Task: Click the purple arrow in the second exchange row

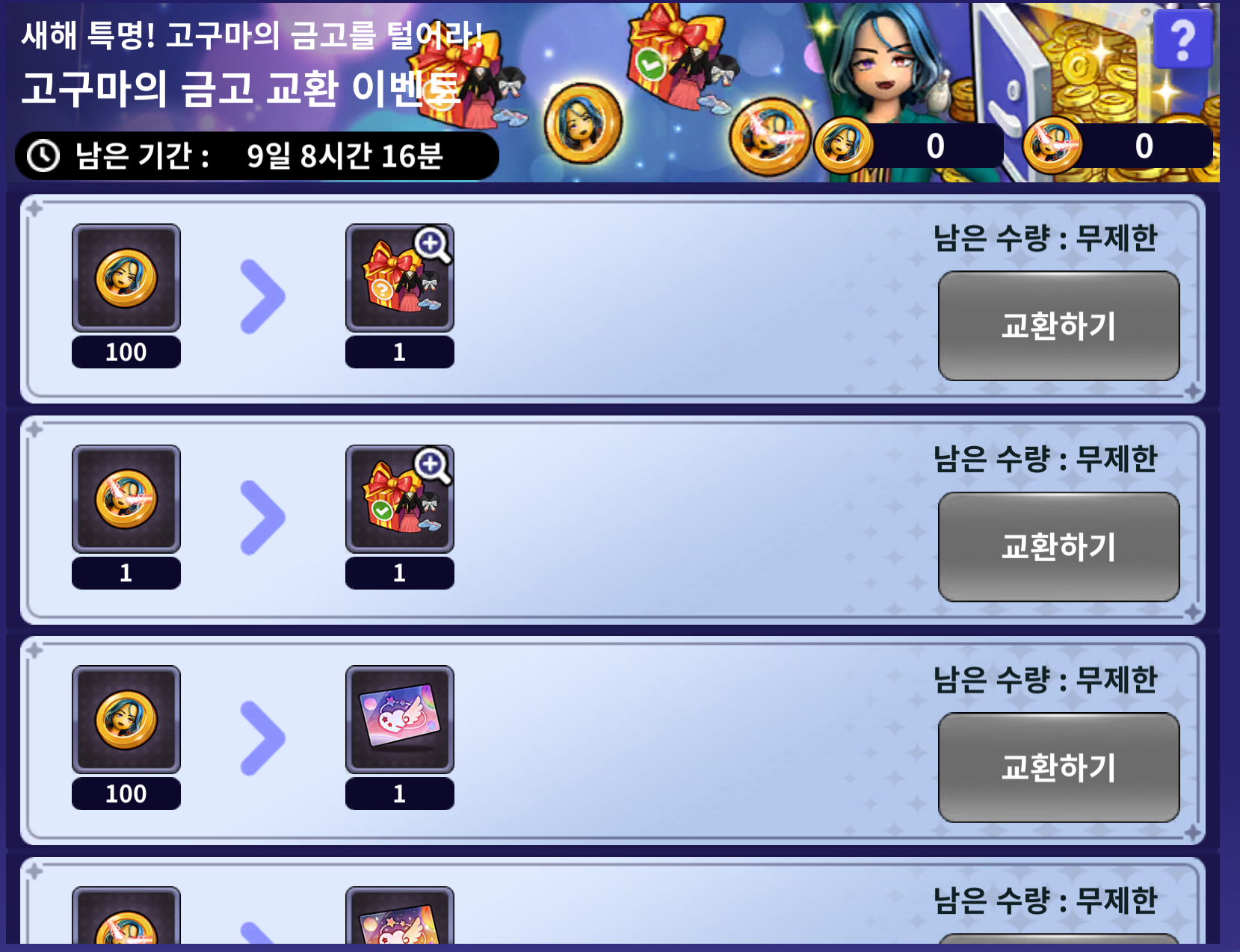Action: tap(262, 518)
